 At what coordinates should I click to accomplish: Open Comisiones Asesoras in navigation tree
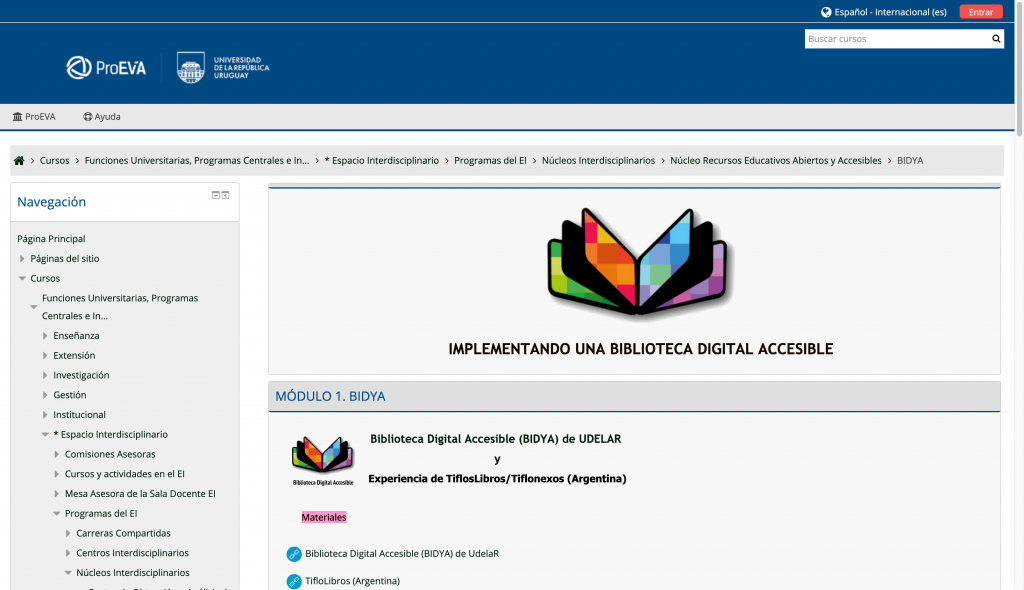(x=110, y=454)
